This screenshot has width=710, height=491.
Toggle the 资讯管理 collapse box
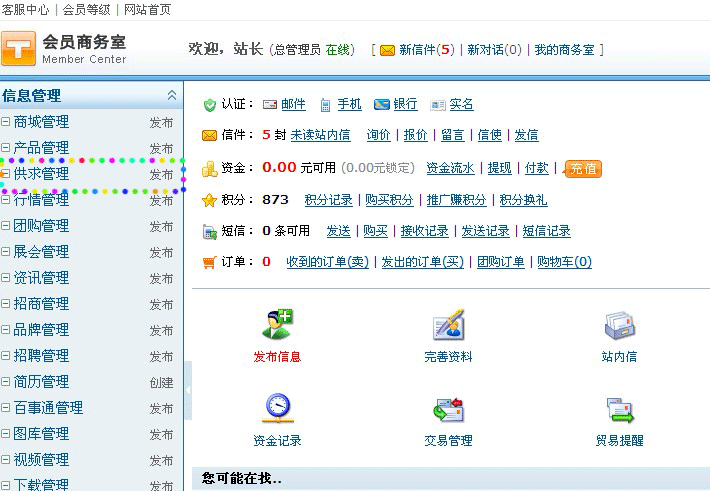(x=5, y=277)
